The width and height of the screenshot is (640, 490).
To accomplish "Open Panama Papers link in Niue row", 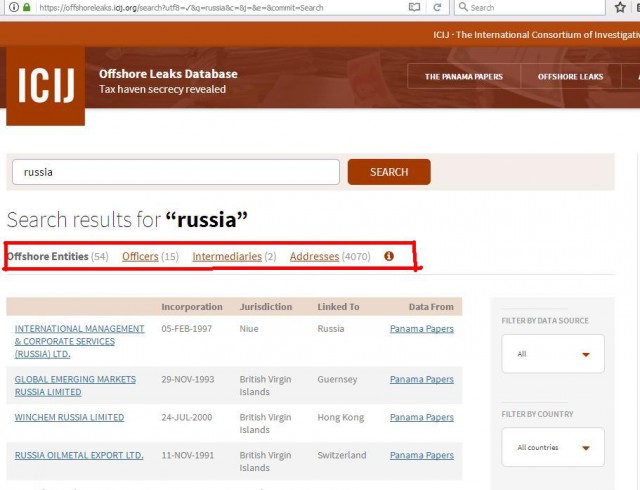I will point(422,329).
